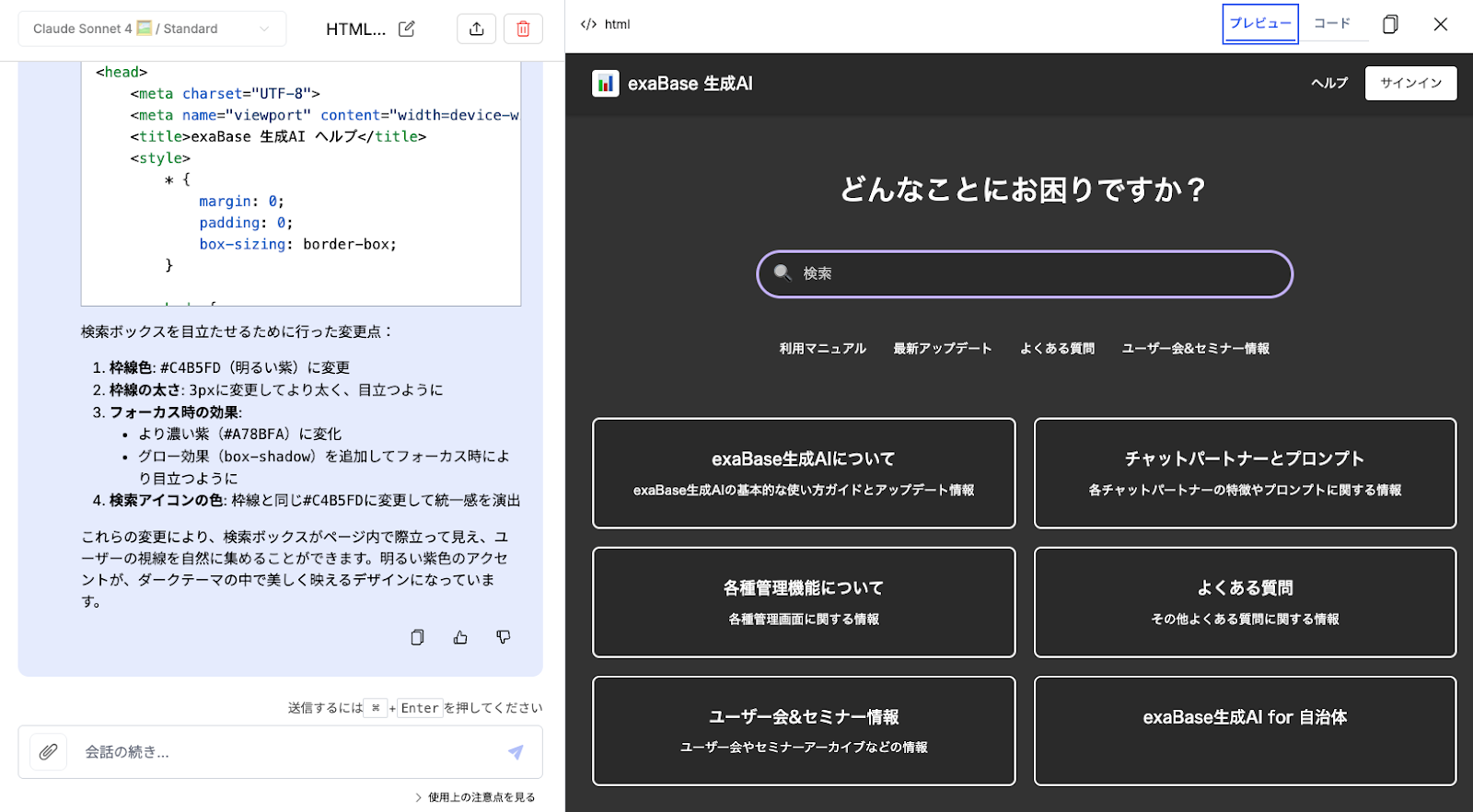Open the よくある質問 nav link
The image size is (1473, 812).
[x=1057, y=349]
